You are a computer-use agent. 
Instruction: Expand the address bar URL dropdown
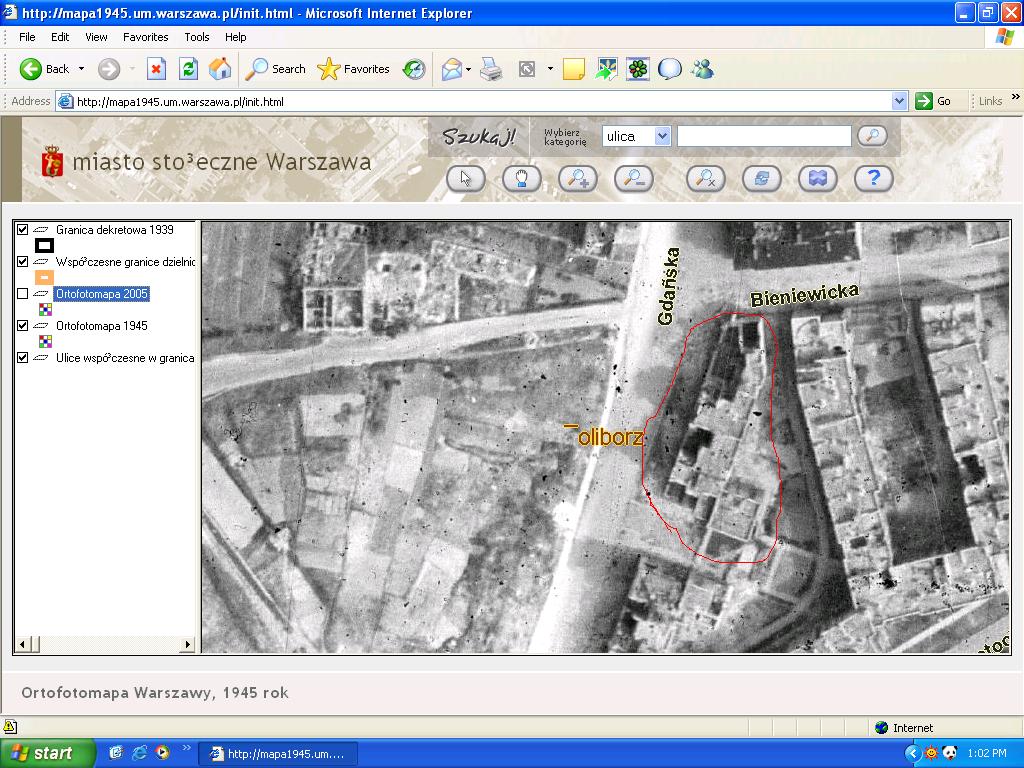[x=899, y=101]
